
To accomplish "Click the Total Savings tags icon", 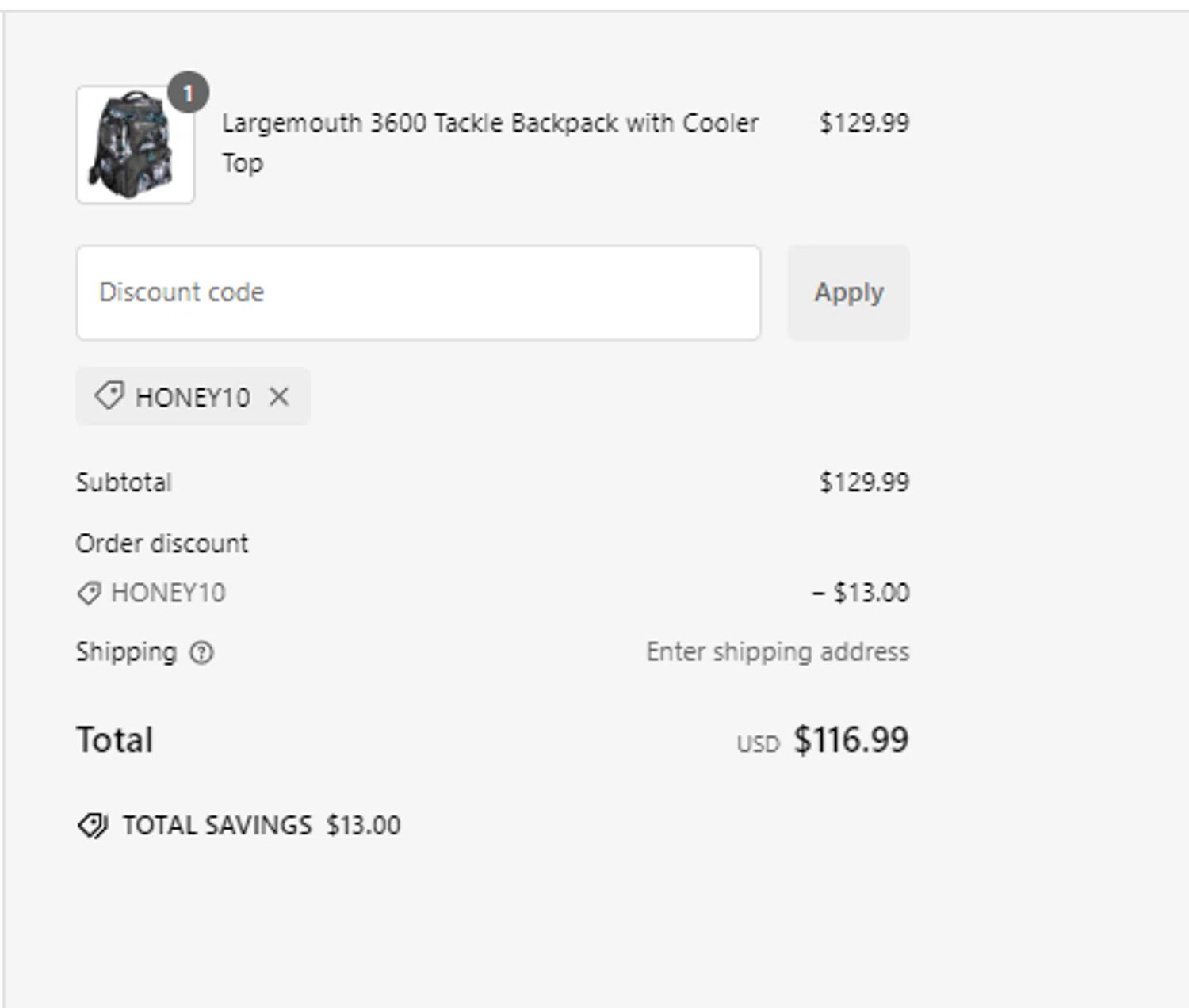I will click(x=93, y=826).
